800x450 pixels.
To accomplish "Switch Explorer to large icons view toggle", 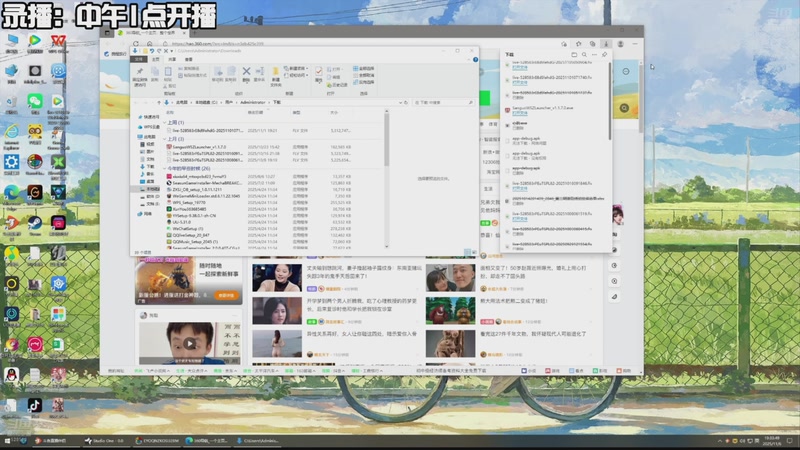I will 474,252.
